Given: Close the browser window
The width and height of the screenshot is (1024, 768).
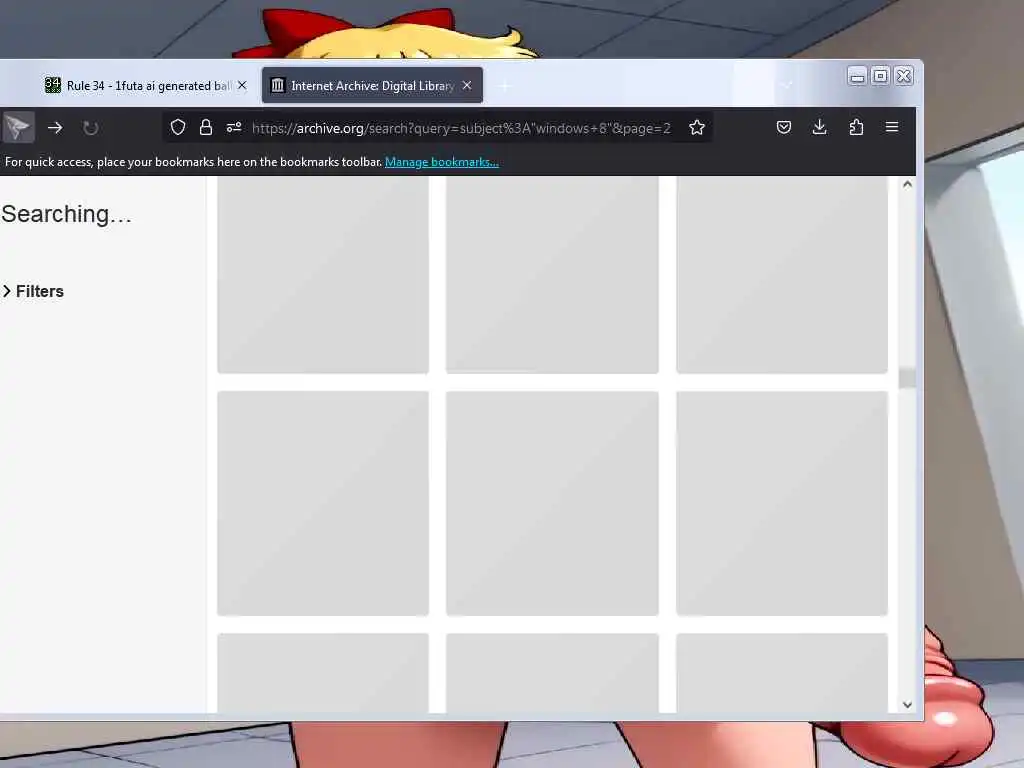Looking at the screenshot, I should click(x=904, y=76).
